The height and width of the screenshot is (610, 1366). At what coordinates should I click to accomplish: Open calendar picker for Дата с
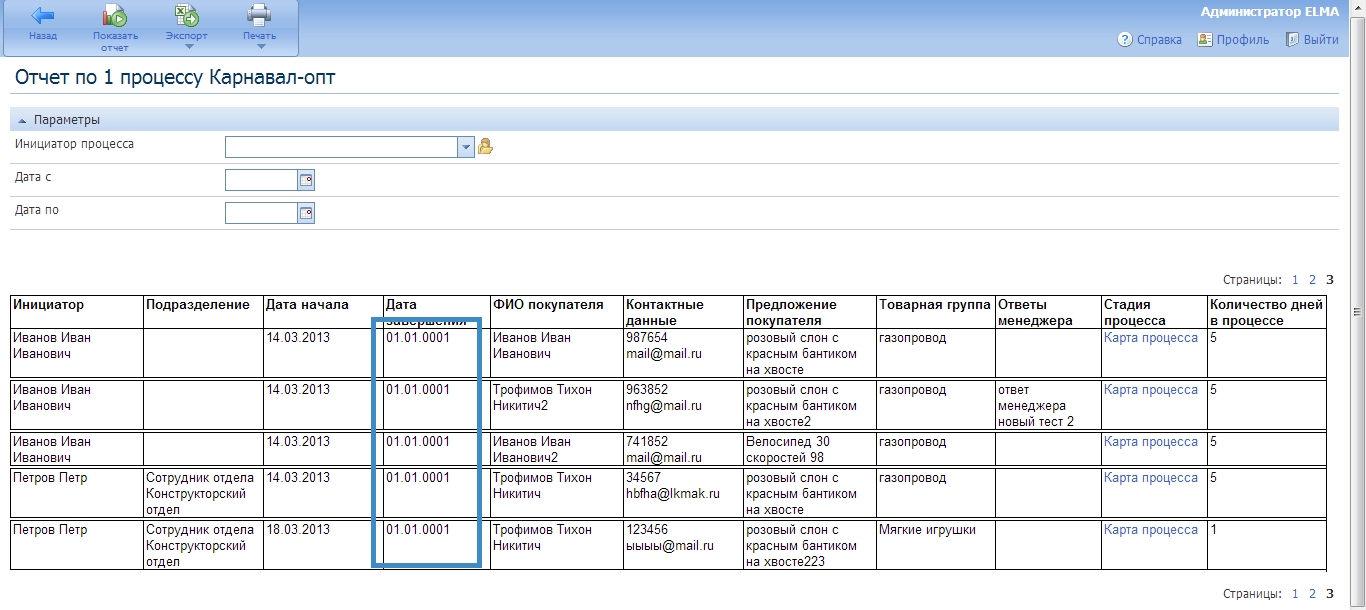click(x=307, y=180)
